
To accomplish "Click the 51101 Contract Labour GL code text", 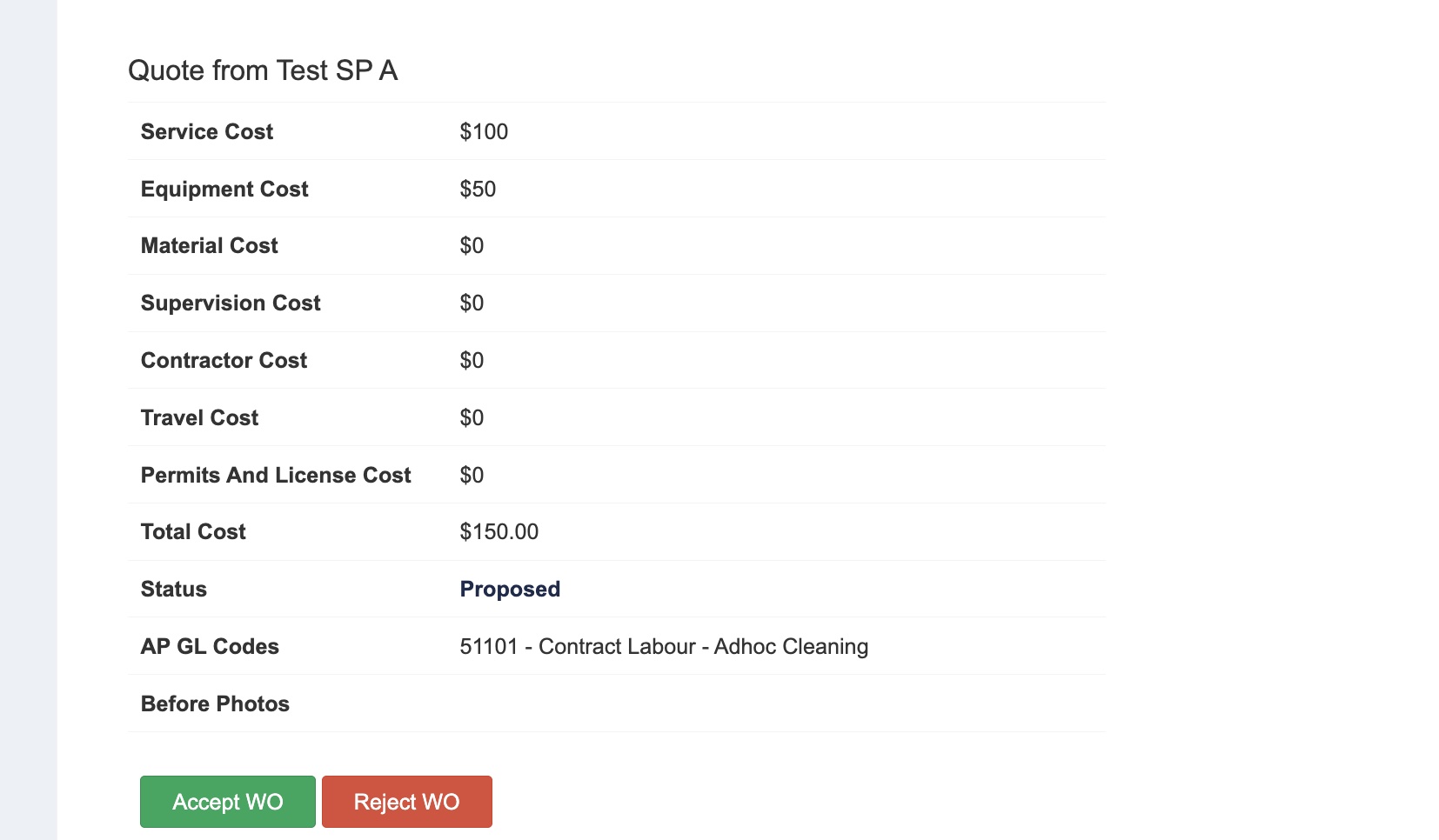I will point(664,647).
